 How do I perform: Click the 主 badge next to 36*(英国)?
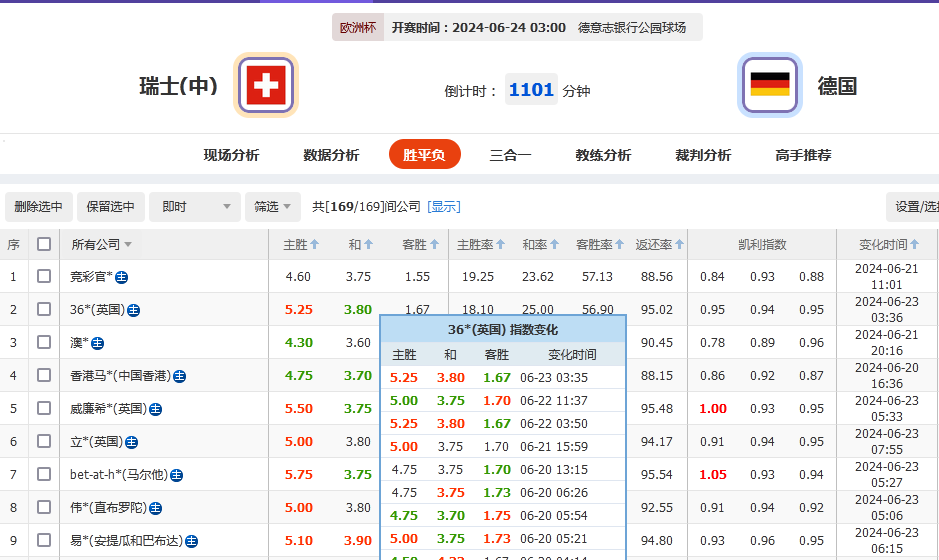point(133,310)
